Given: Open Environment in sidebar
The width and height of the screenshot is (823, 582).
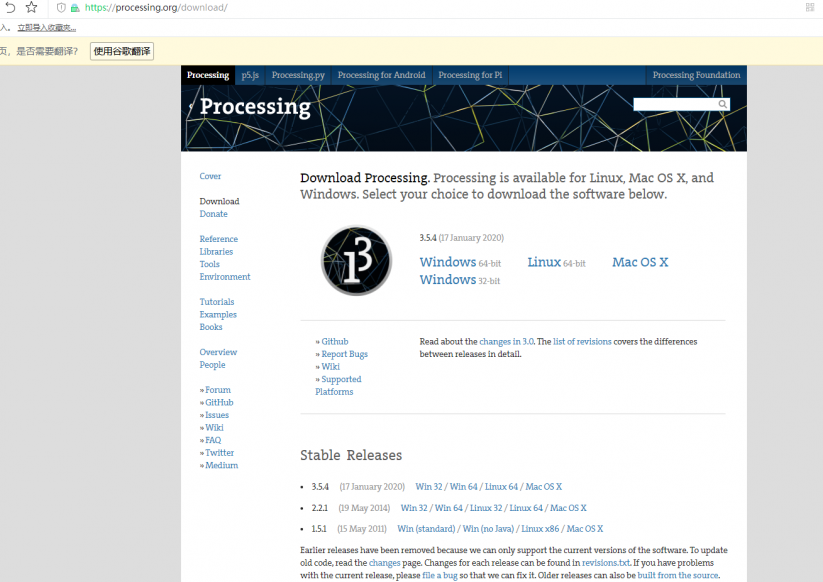Looking at the screenshot, I should pos(225,277).
